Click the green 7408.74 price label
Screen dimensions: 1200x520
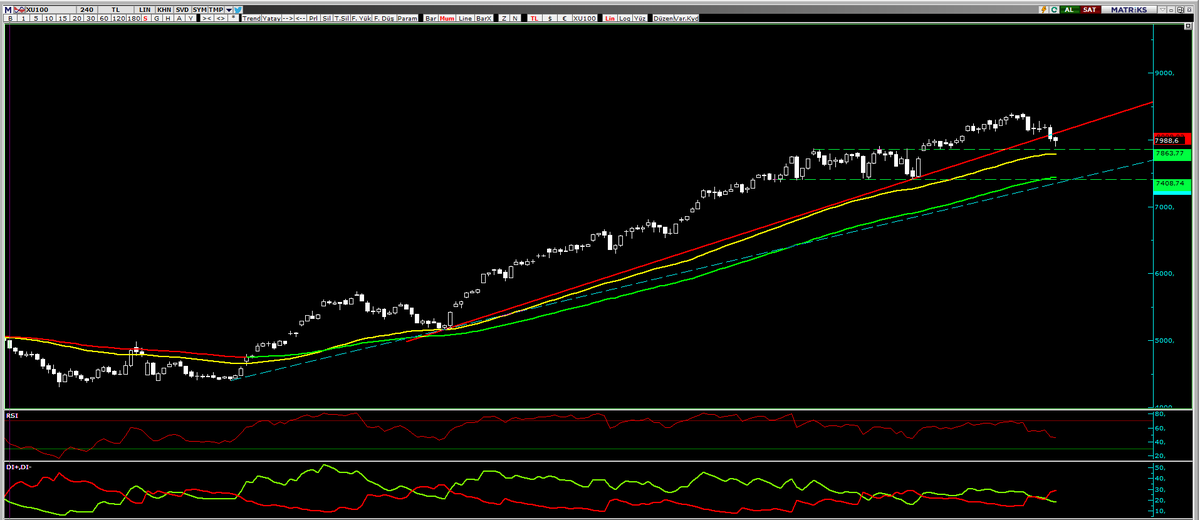1172,185
